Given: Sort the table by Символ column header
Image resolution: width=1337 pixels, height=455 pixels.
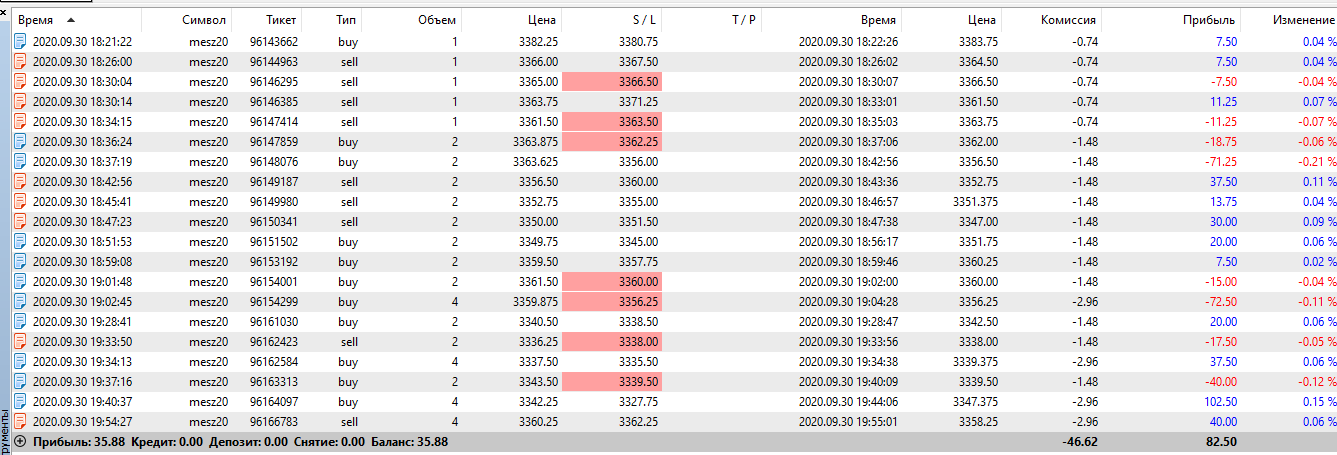Looking at the screenshot, I should [204, 19].
